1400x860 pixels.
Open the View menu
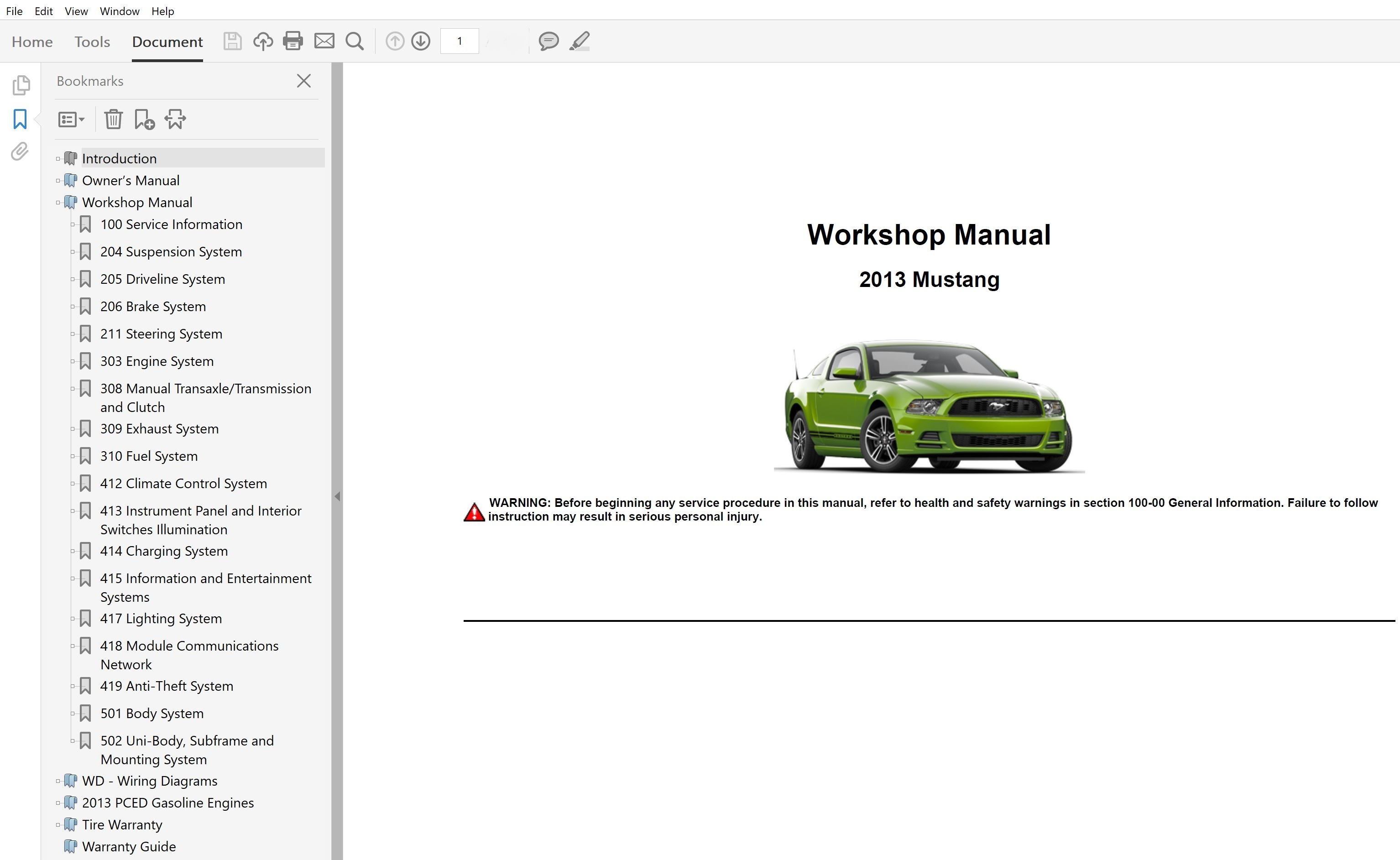click(x=76, y=11)
